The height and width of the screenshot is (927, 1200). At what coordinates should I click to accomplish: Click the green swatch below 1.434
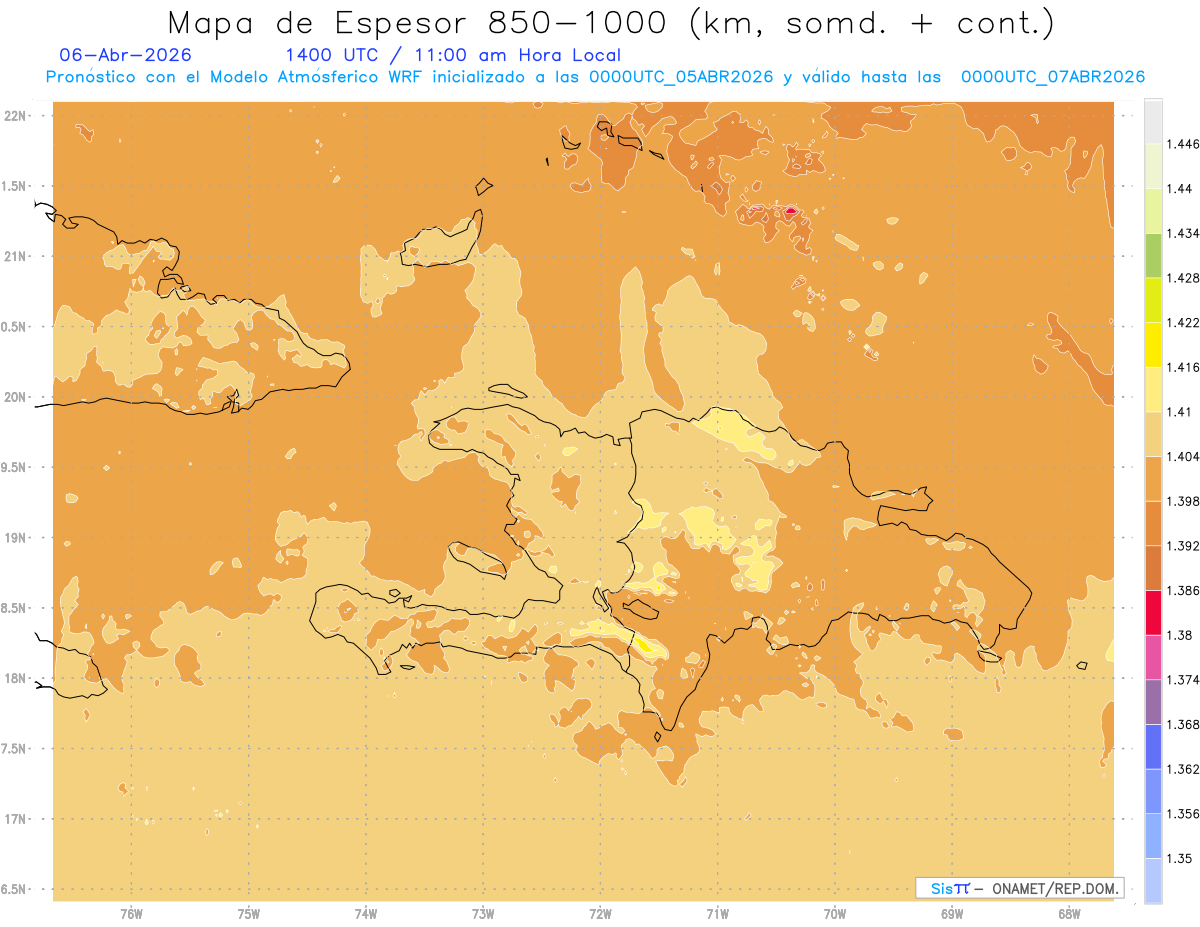coord(1153,255)
